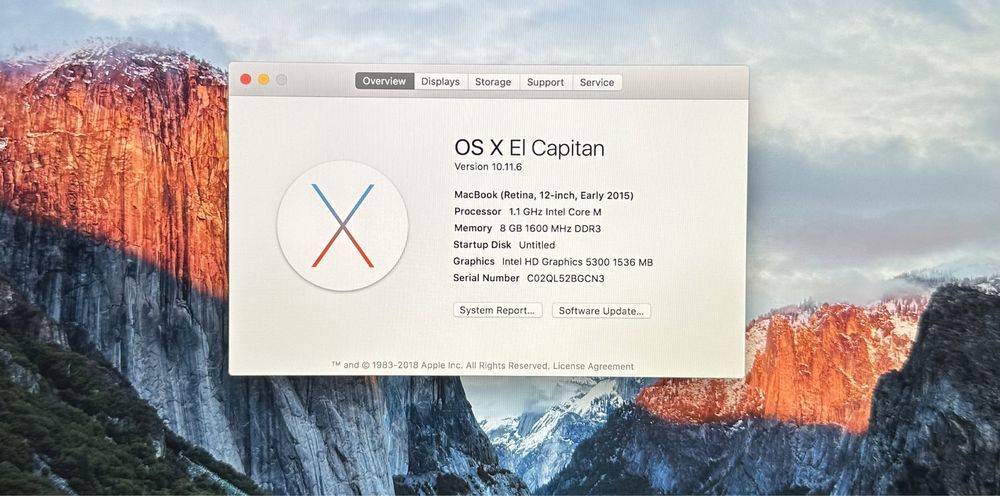The width and height of the screenshot is (1000, 496).
Task: Click the Processor '1.1 GHz Intel Core M' value
Action: (x=555, y=212)
